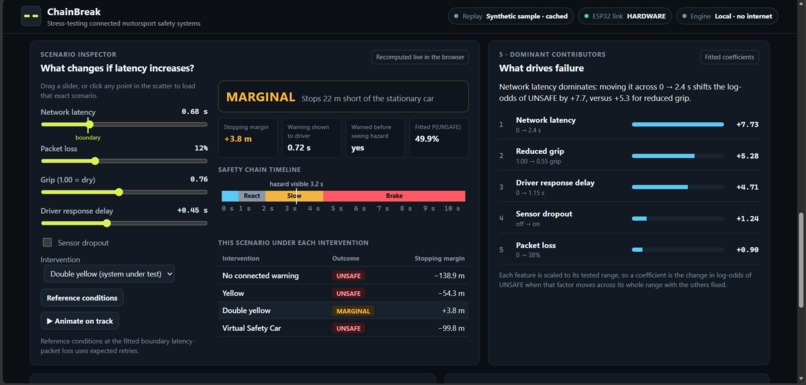This screenshot has width=806, height=385.
Task: Click the −138.9 m stopping margin value
Action: [449, 276]
